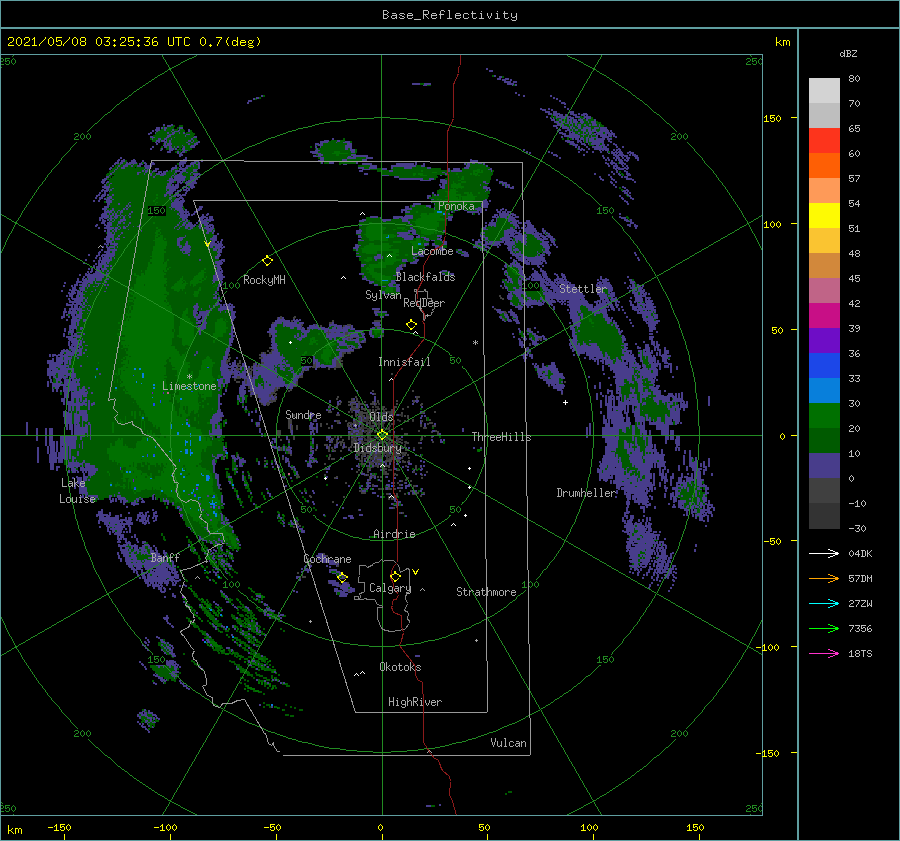Click the Lacombe label
The height and width of the screenshot is (841, 900).
[x=432, y=251]
